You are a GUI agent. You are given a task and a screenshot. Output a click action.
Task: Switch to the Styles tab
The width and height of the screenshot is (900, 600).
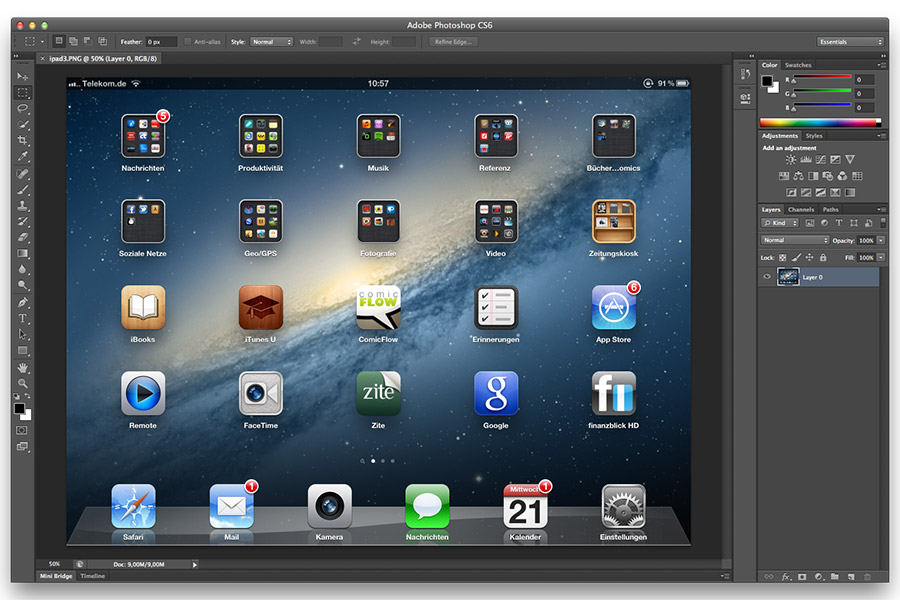pyautogui.click(x=814, y=136)
